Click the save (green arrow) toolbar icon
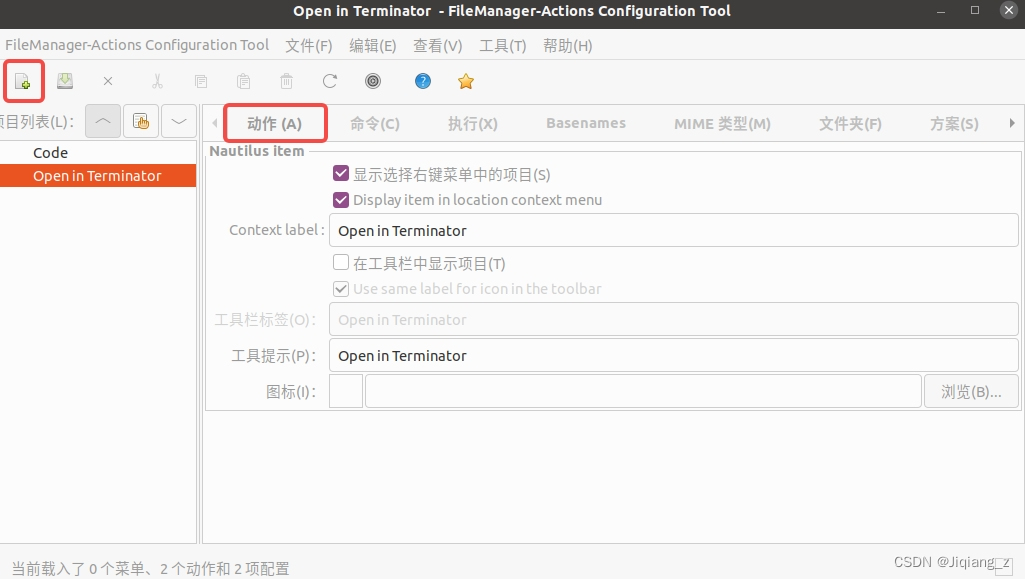Viewport: 1025px width, 579px height. (64, 81)
